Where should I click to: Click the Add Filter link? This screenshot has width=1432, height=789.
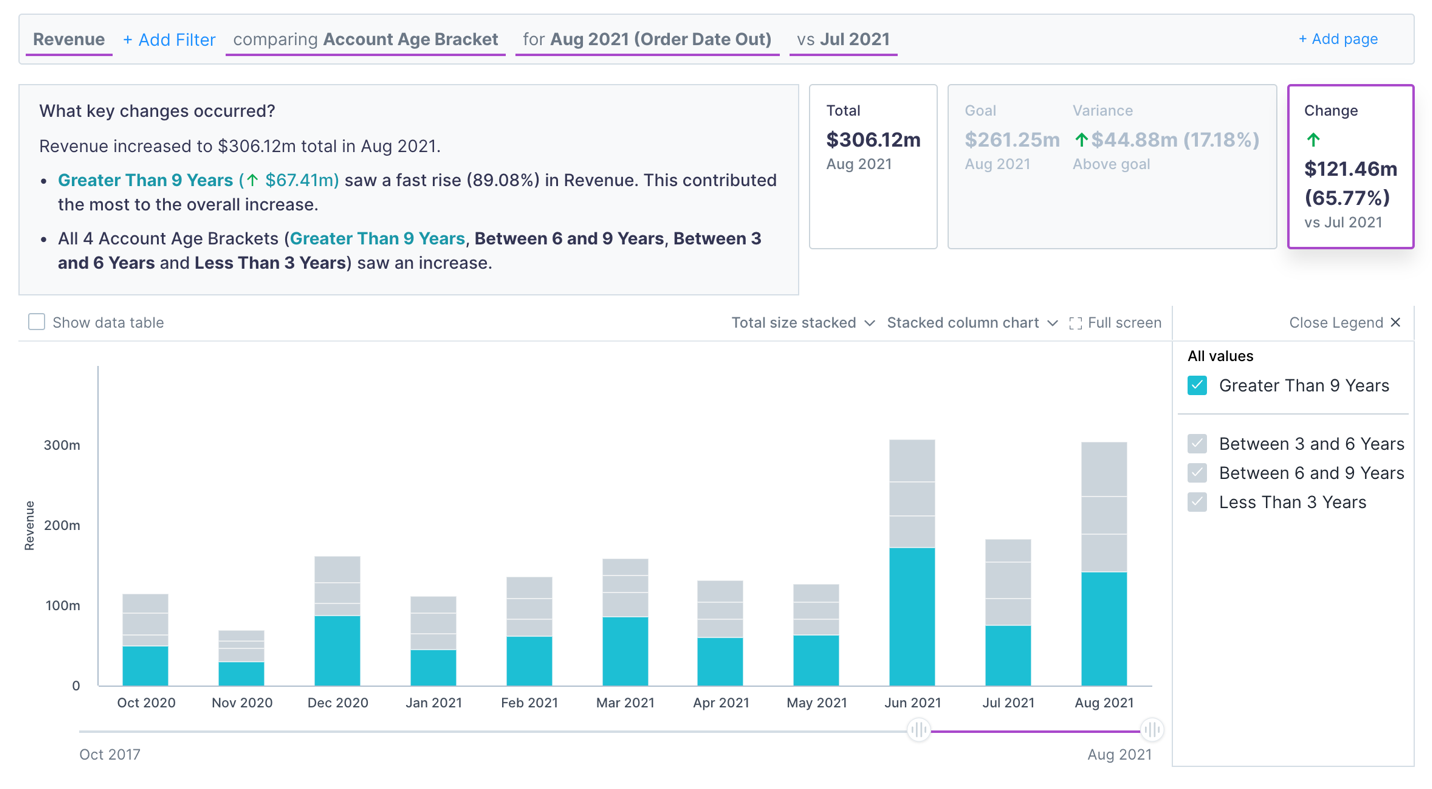[168, 39]
